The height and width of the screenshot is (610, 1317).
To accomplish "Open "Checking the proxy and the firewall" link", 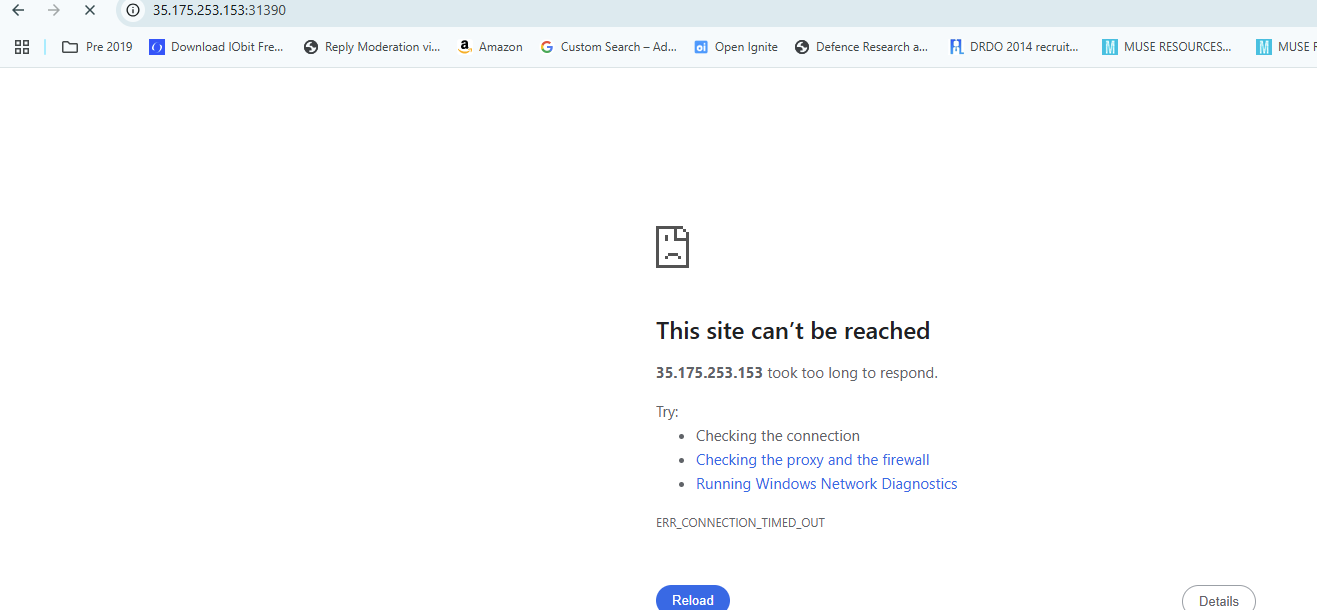I will click(813, 460).
